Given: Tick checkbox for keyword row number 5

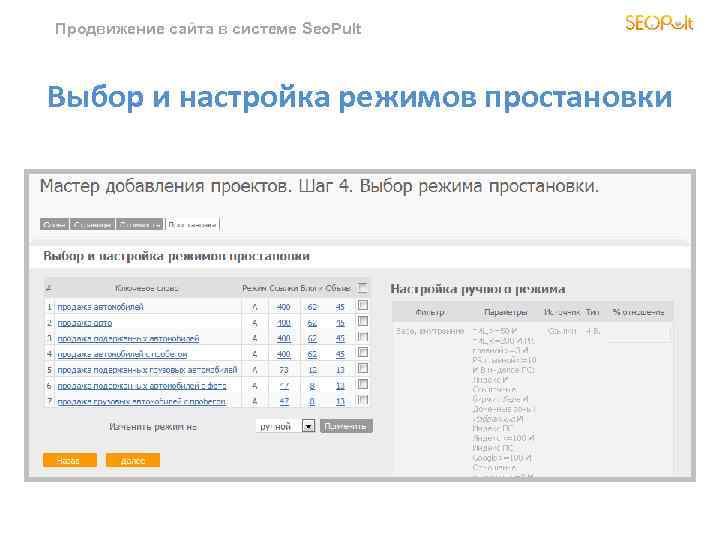Looking at the screenshot, I should pos(363,368).
